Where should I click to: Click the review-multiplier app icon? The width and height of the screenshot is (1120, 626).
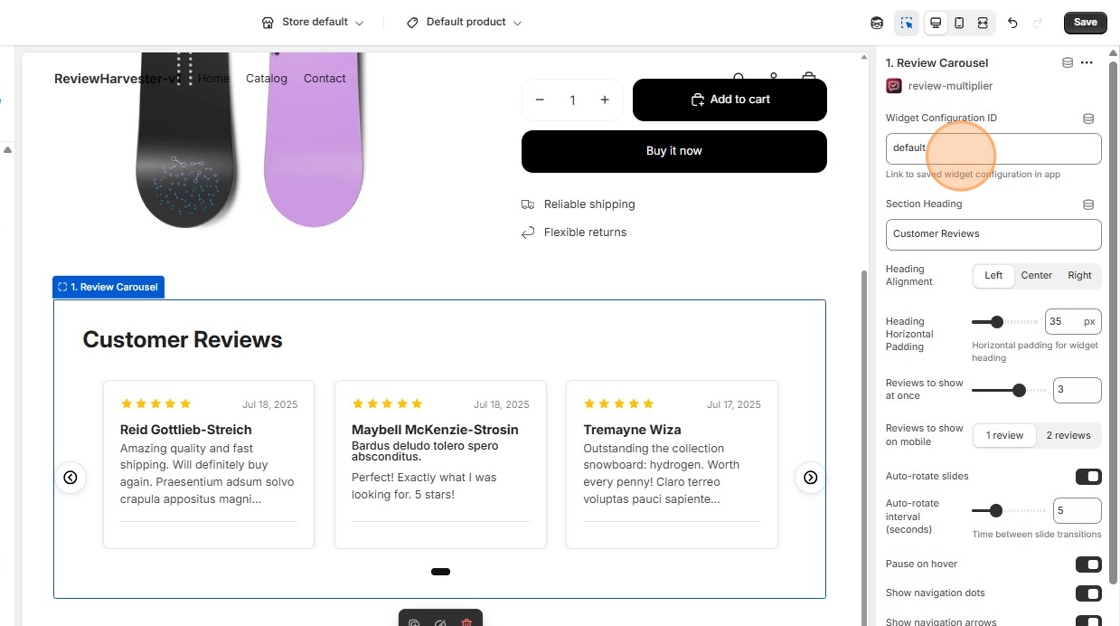(893, 86)
